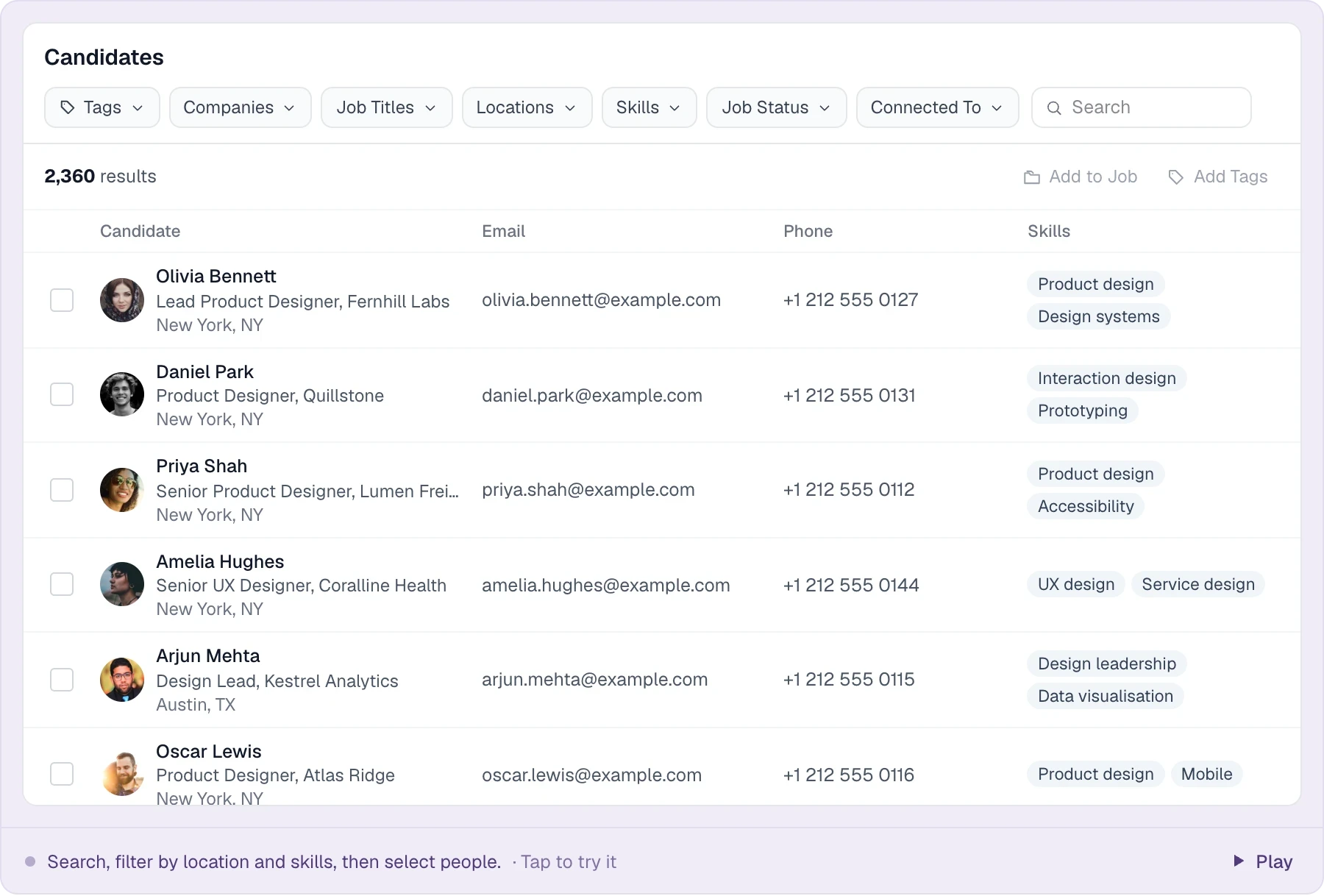Screen dimensions: 1324x896
Task: Check the Priya Shah candidate checkbox
Action: point(62,490)
